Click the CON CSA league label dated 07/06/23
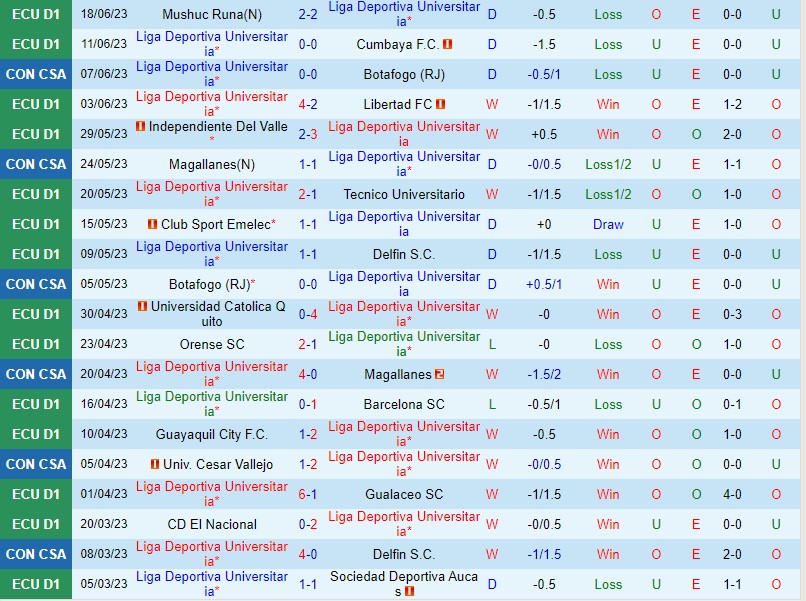Image resolution: width=806 pixels, height=601 pixels. coord(36,75)
